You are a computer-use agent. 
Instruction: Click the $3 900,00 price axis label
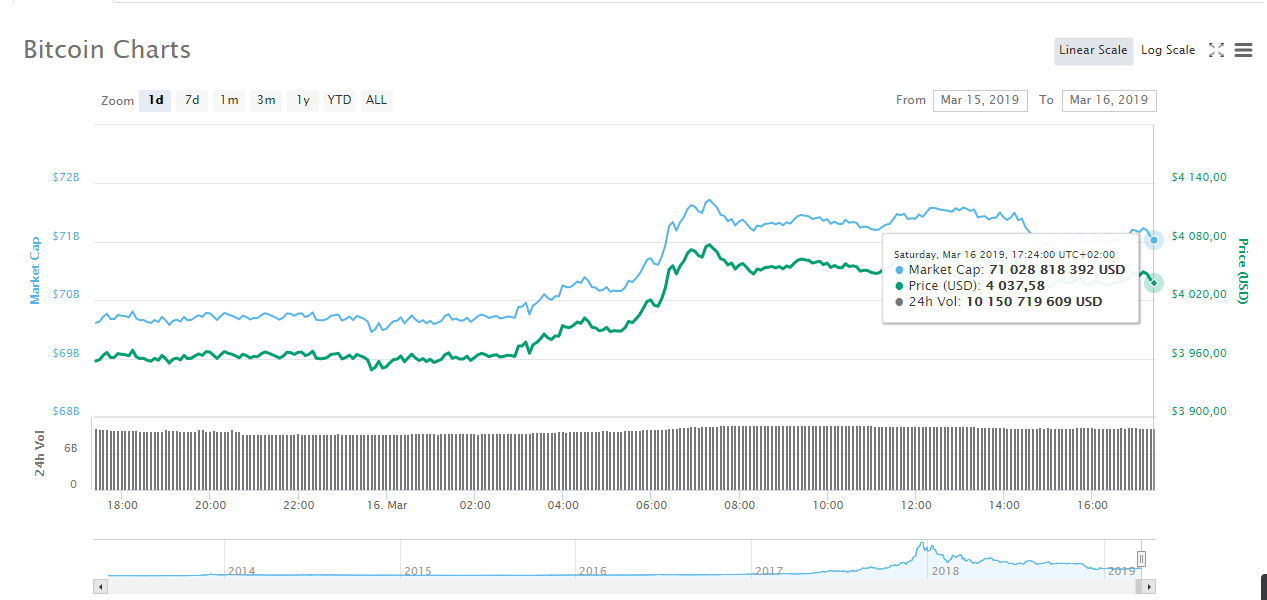pyautogui.click(x=1198, y=411)
